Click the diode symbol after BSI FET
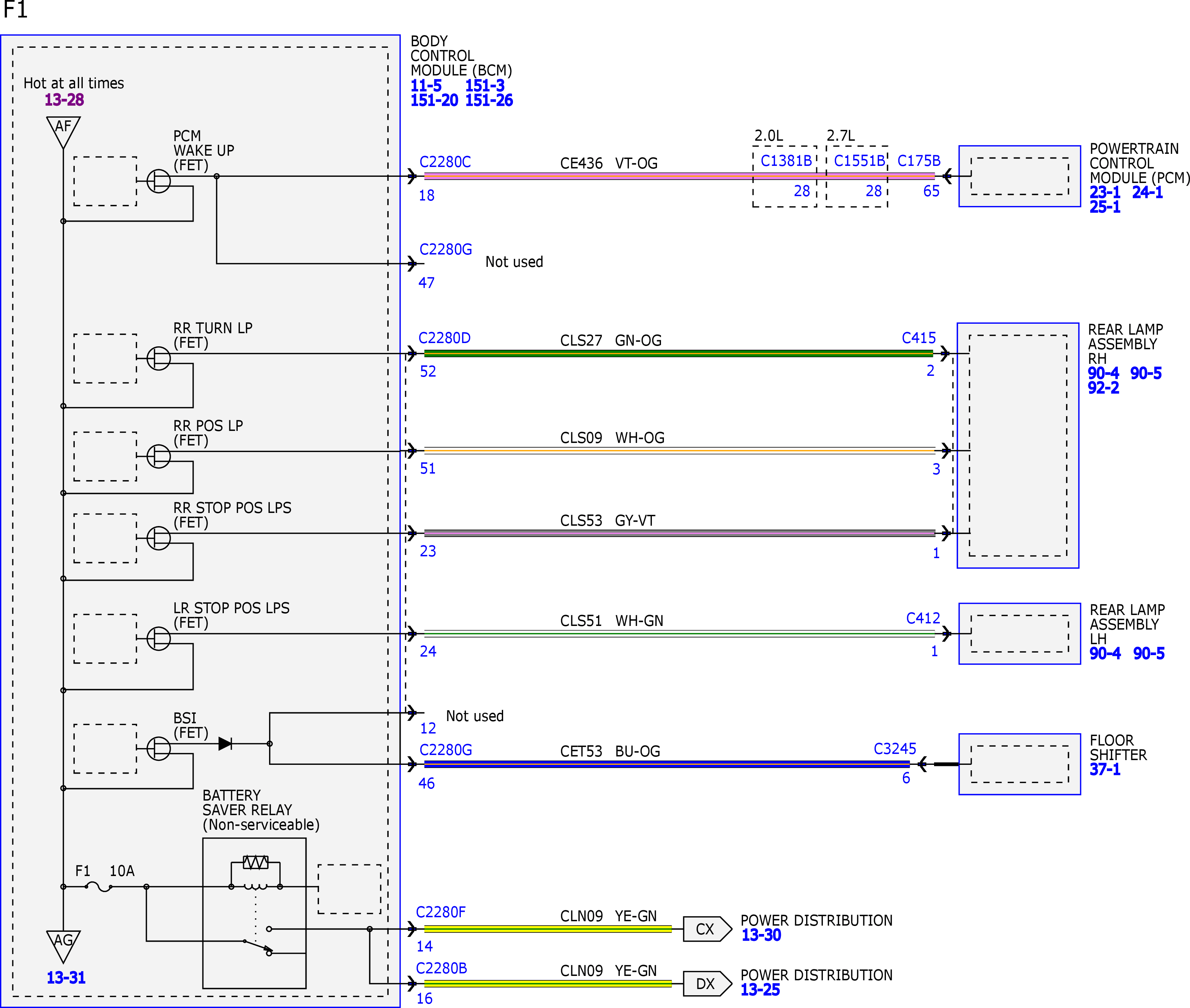Image resolution: width=1190 pixels, height=1008 pixels. pyautogui.click(x=225, y=744)
